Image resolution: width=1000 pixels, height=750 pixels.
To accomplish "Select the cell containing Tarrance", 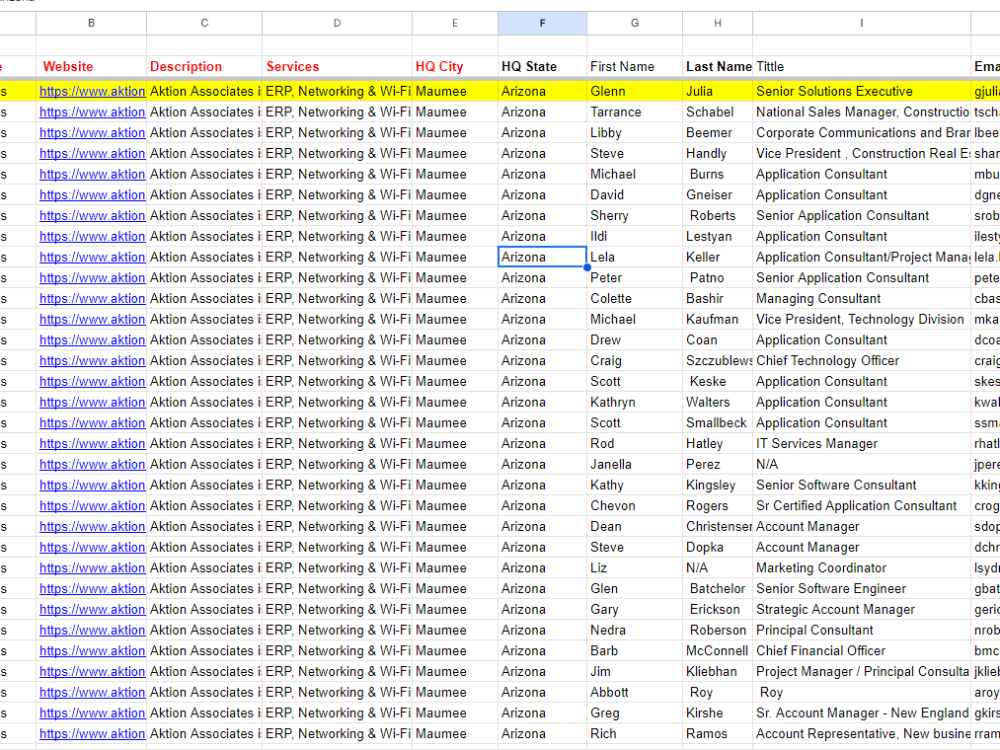I will click(635, 112).
